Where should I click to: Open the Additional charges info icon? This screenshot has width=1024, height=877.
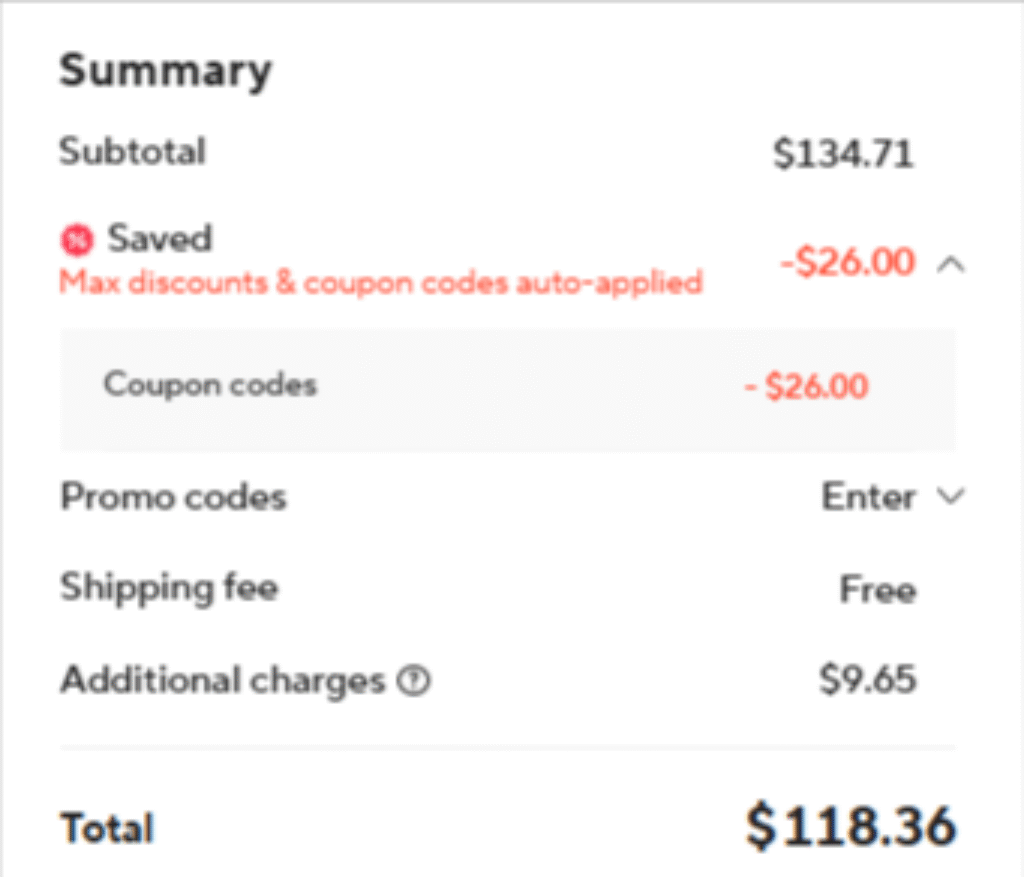[413, 682]
